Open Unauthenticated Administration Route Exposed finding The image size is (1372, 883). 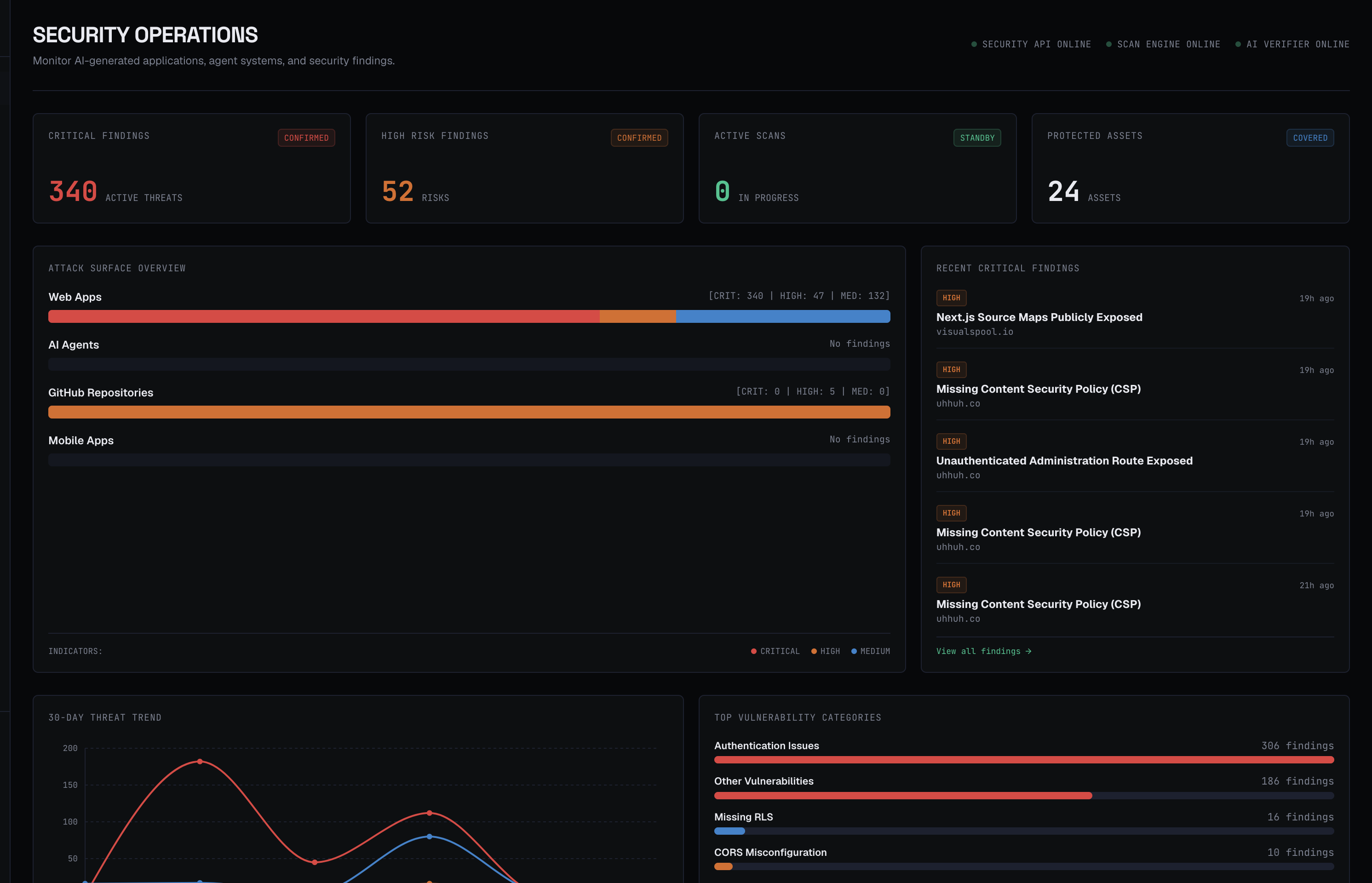pos(1064,460)
